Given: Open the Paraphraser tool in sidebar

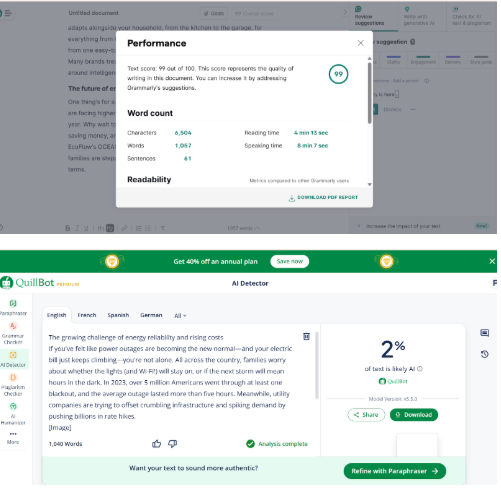Looking at the screenshot, I should point(13,307).
